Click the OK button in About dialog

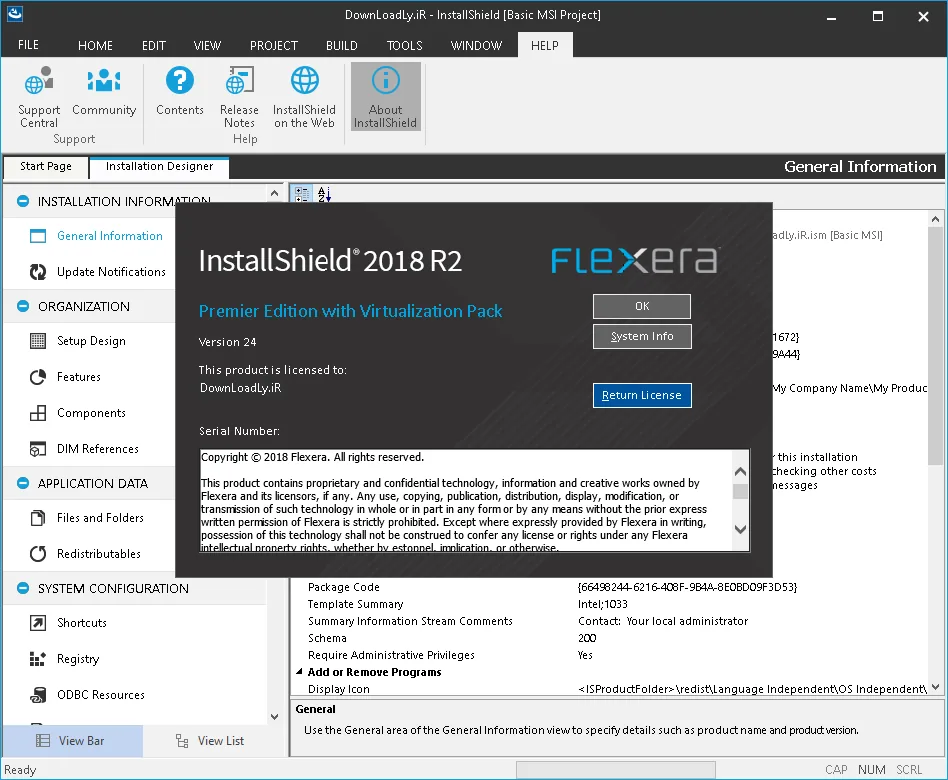(642, 307)
